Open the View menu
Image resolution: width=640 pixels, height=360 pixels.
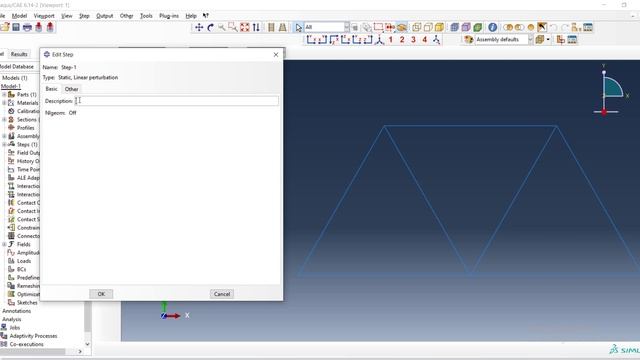pos(67,16)
